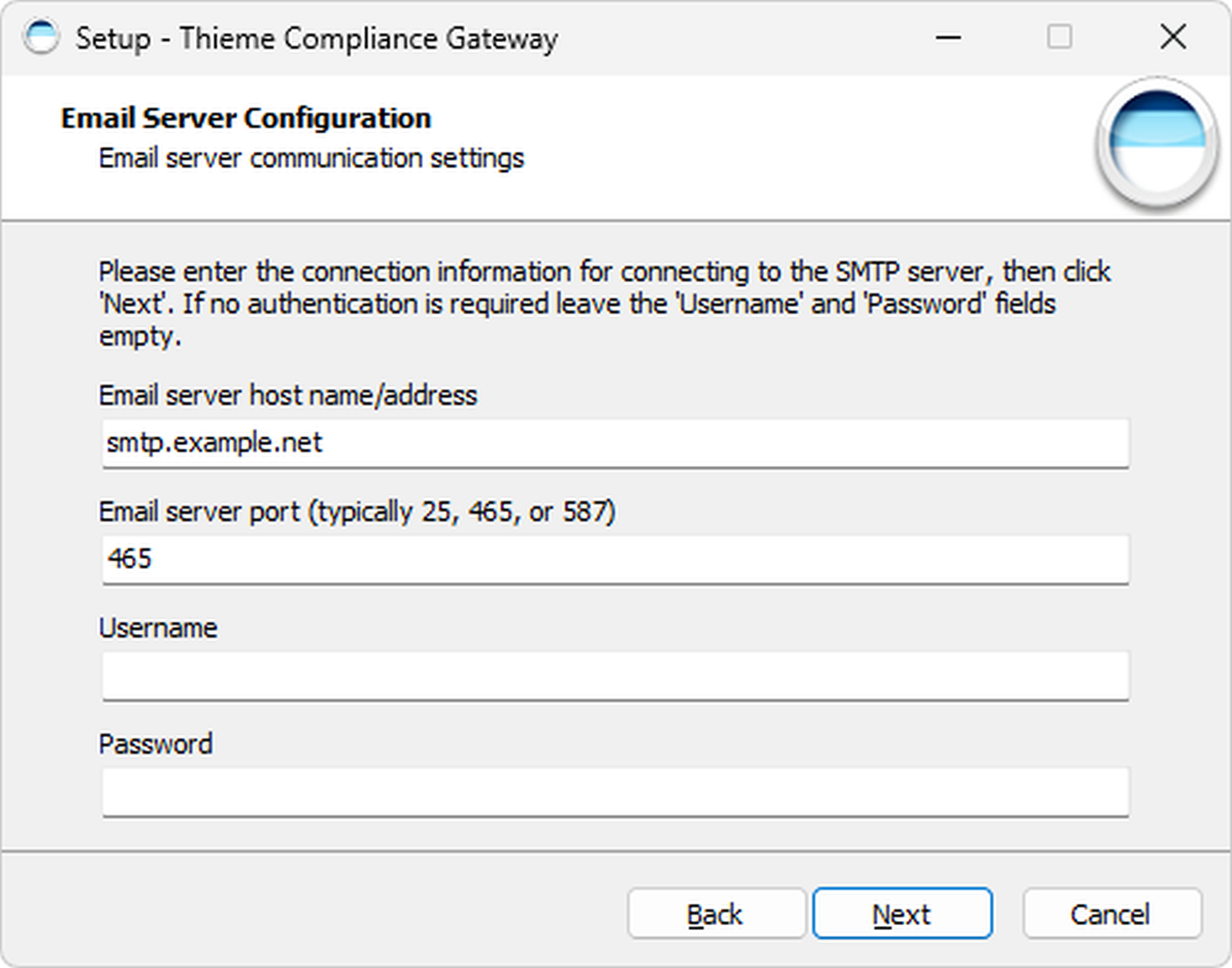Click the 'Email server host name/address' label
1232x968 pixels.
pos(287,396)
